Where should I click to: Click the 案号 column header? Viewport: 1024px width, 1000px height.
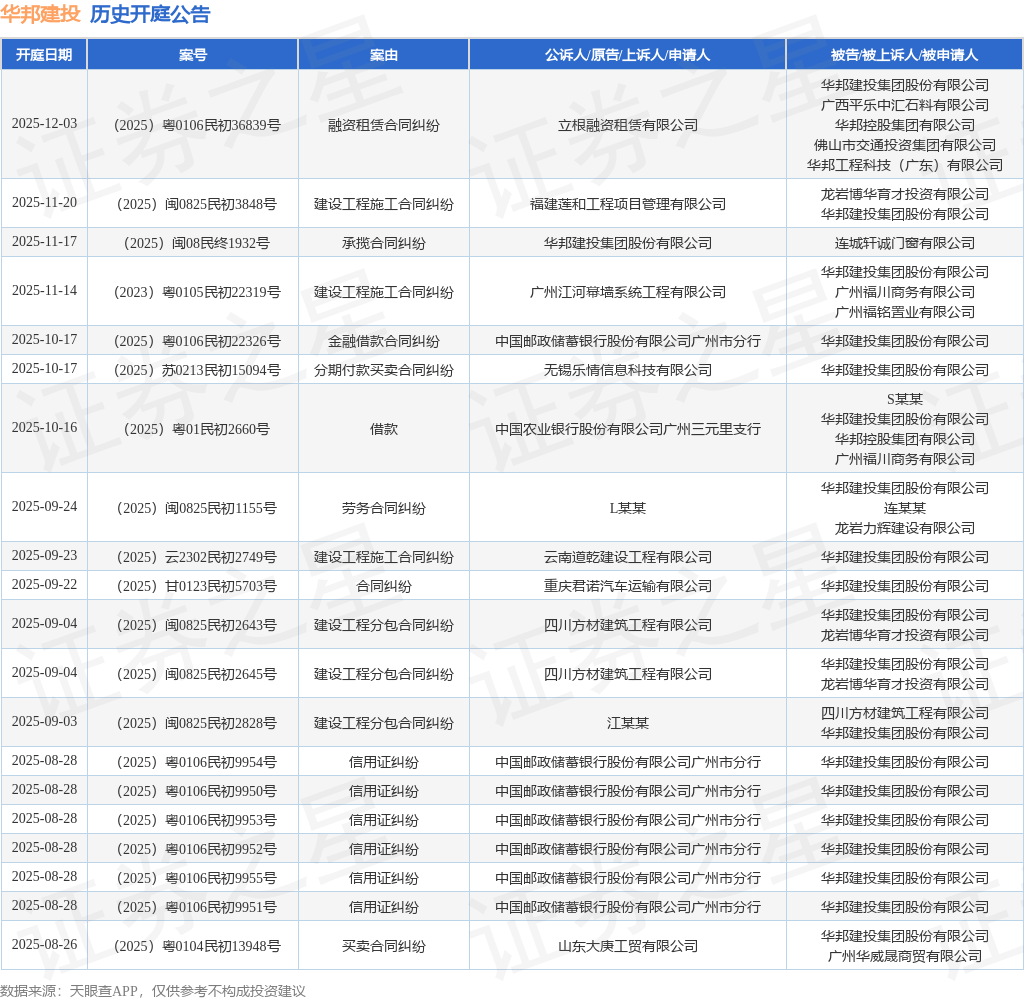click(193, 55)
